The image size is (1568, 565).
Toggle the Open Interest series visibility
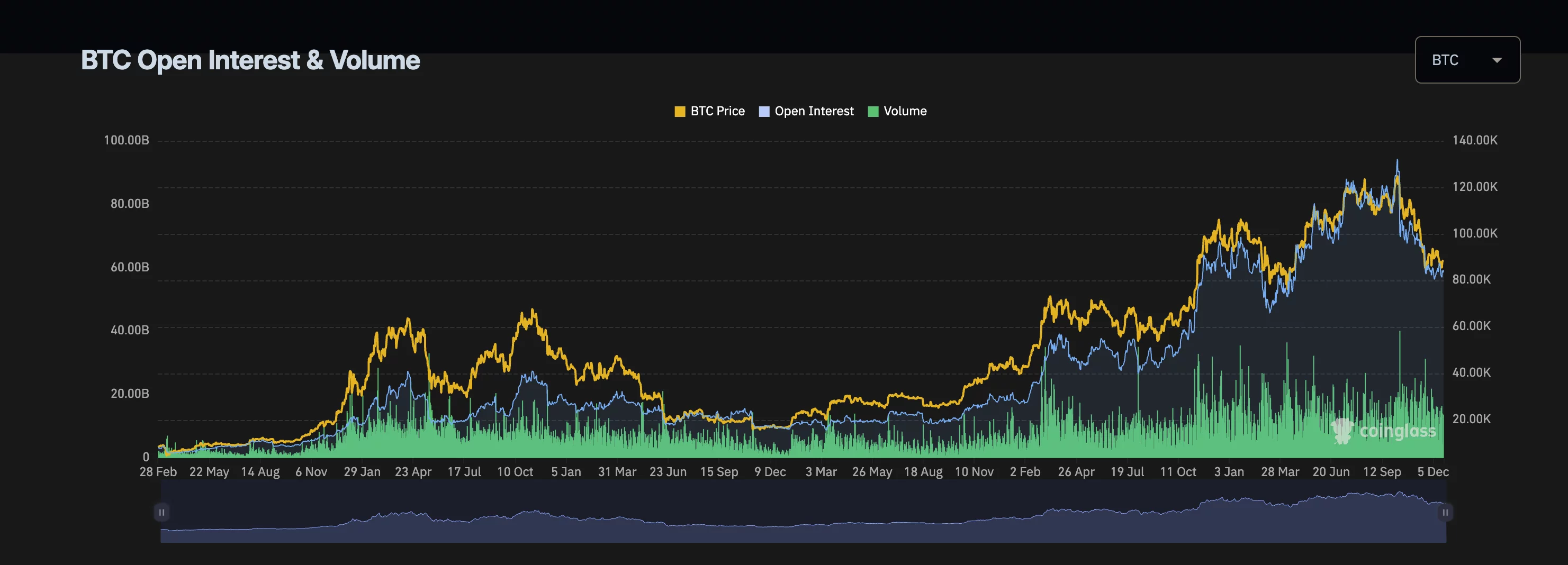pos(807,111)
